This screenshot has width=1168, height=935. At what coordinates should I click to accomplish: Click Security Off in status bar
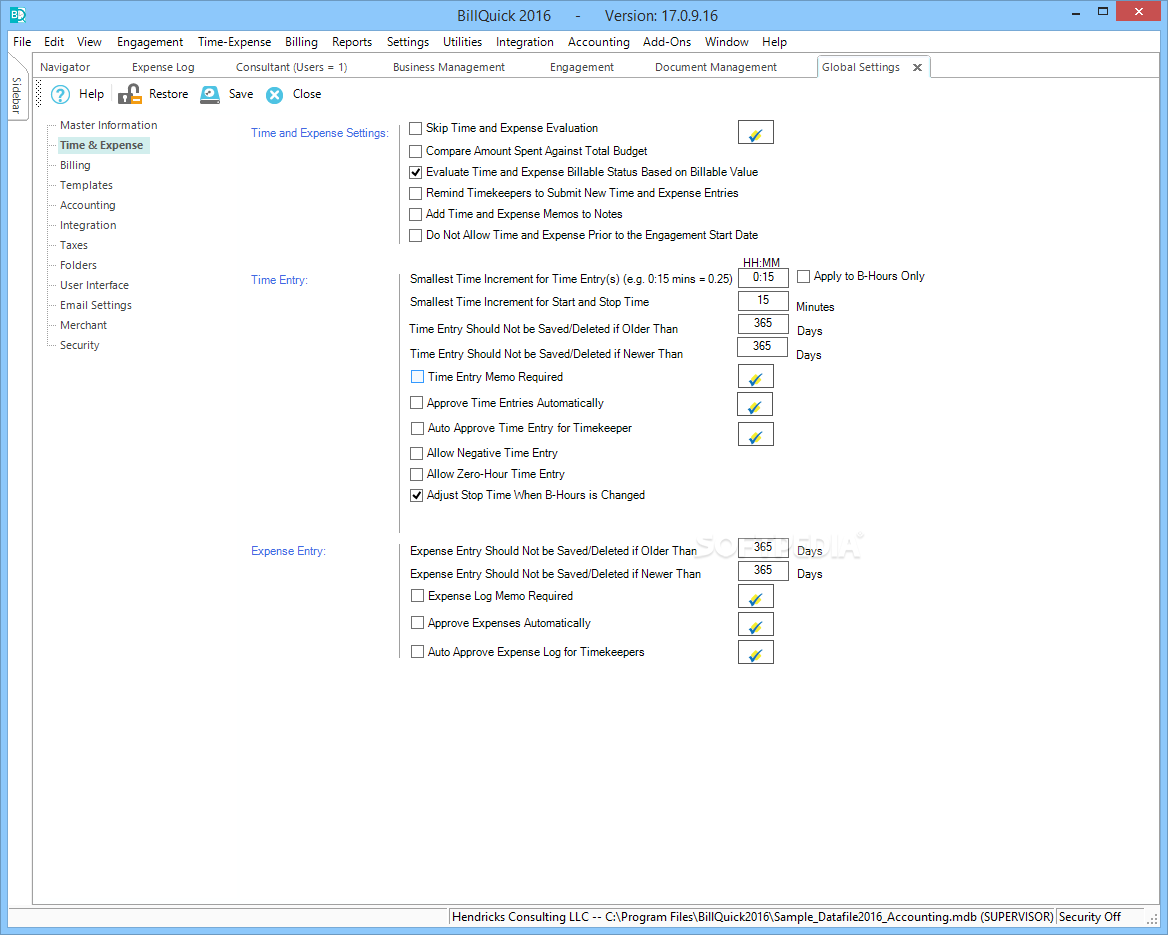1090,917
